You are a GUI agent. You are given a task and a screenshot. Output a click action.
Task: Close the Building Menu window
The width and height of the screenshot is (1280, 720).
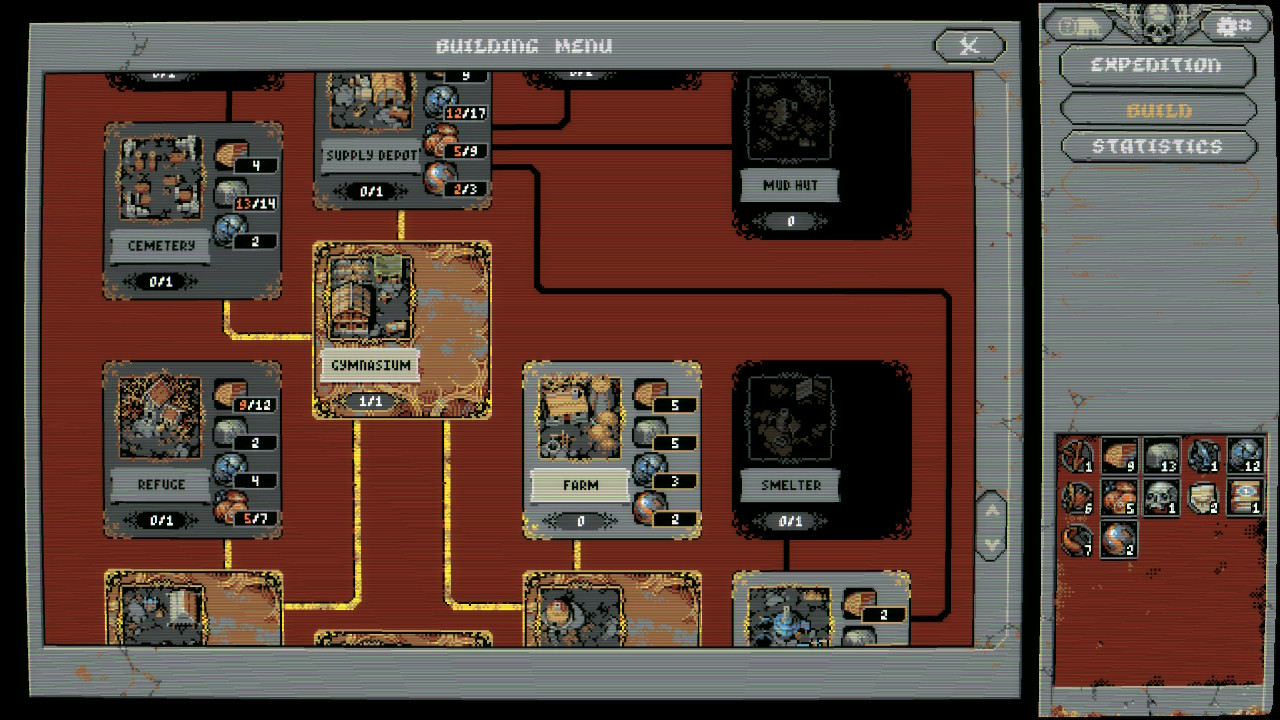(968, 45)
